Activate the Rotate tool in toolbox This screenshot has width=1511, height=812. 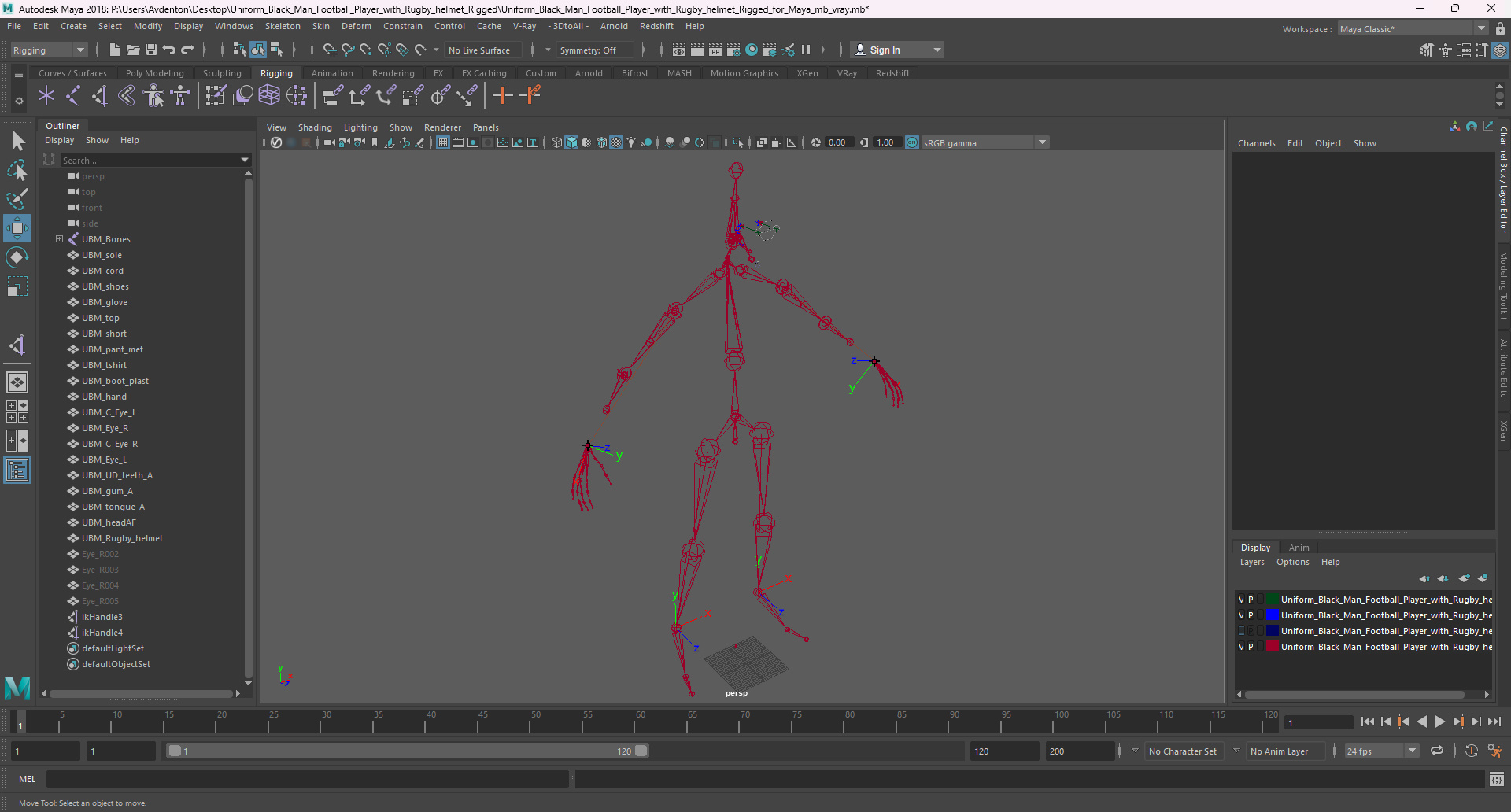click(17, 257)
